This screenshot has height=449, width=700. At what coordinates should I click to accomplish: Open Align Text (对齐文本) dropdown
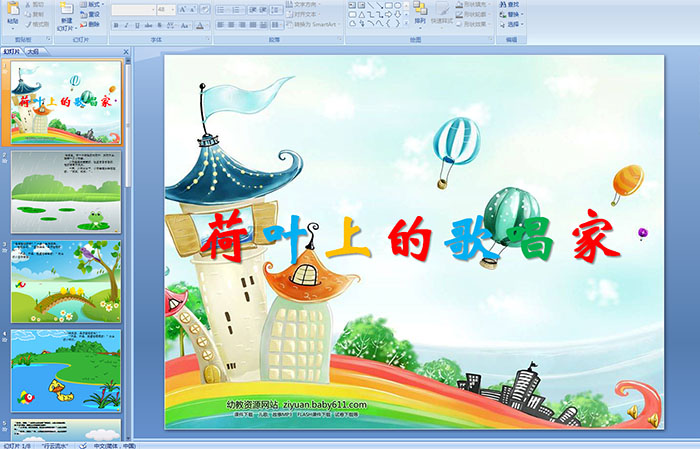point(303,14)
